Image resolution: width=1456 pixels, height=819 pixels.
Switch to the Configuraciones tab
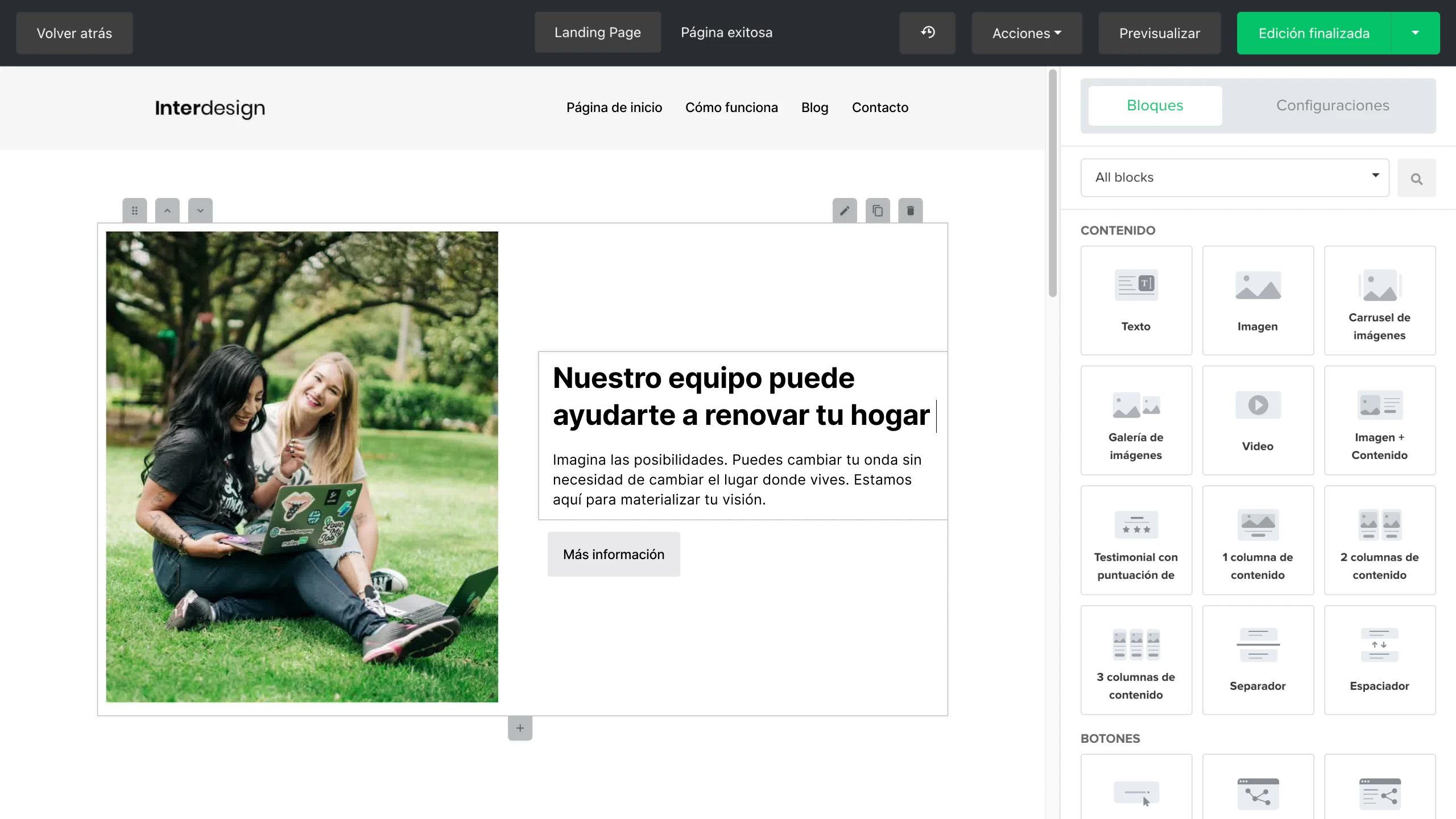tap(1332, 106)
